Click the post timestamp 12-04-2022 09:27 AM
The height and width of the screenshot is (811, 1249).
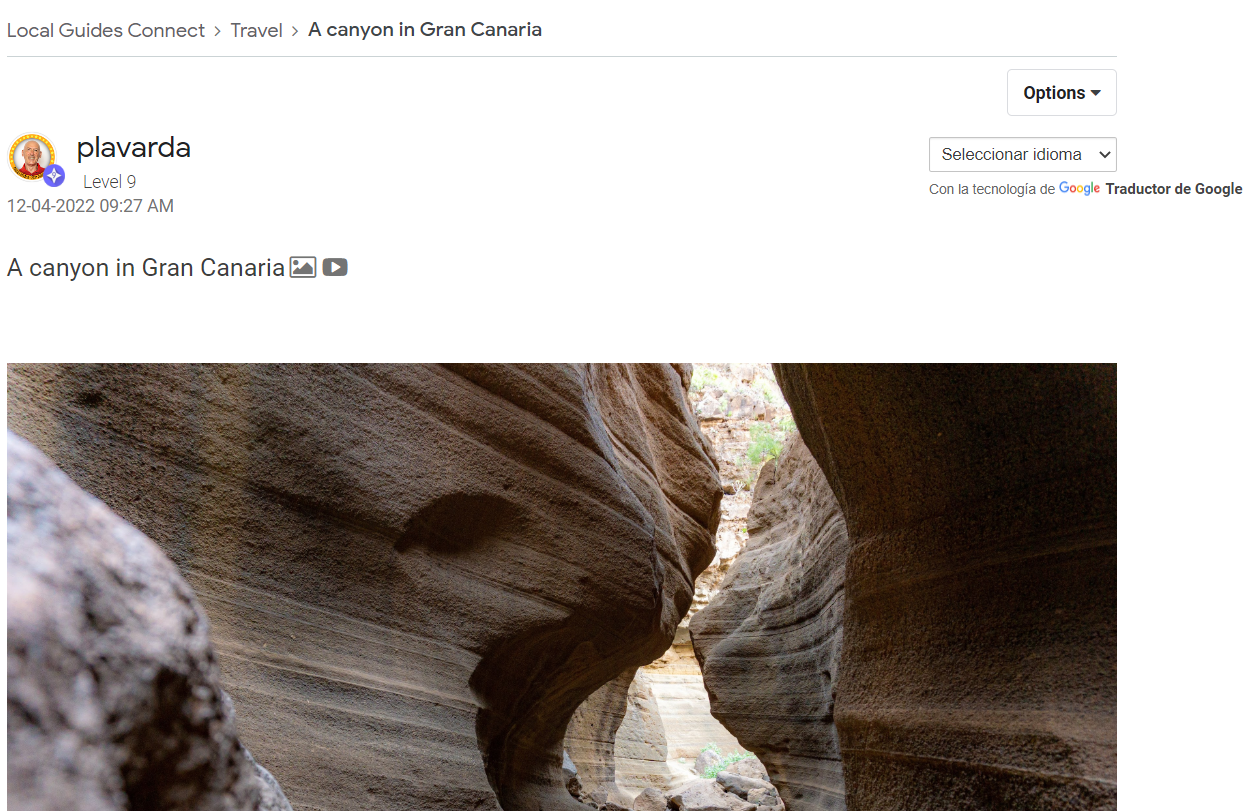point(90,206)
